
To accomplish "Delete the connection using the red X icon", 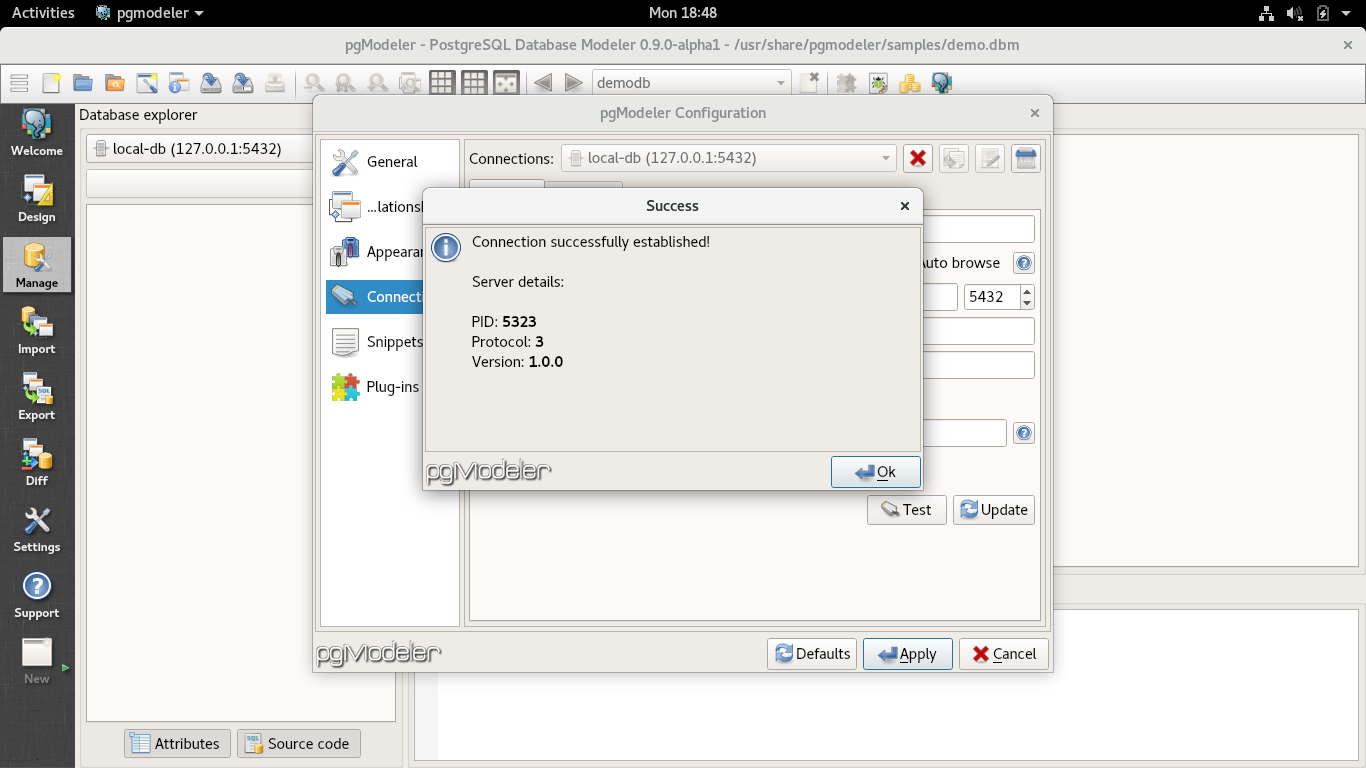I will click(917, 158).
